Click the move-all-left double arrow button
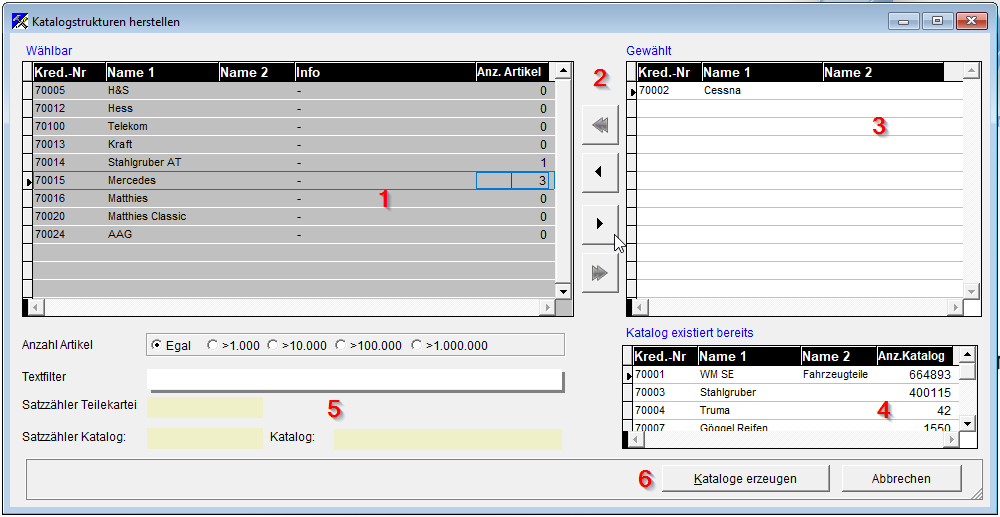The image size is (1000, 517). pos(600,126)
